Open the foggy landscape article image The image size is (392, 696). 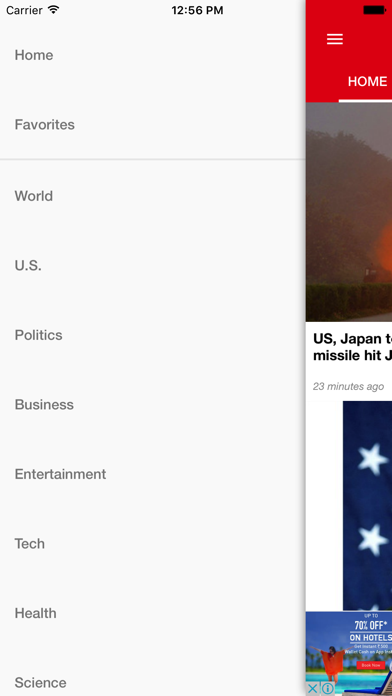click(x=349, y=212)
